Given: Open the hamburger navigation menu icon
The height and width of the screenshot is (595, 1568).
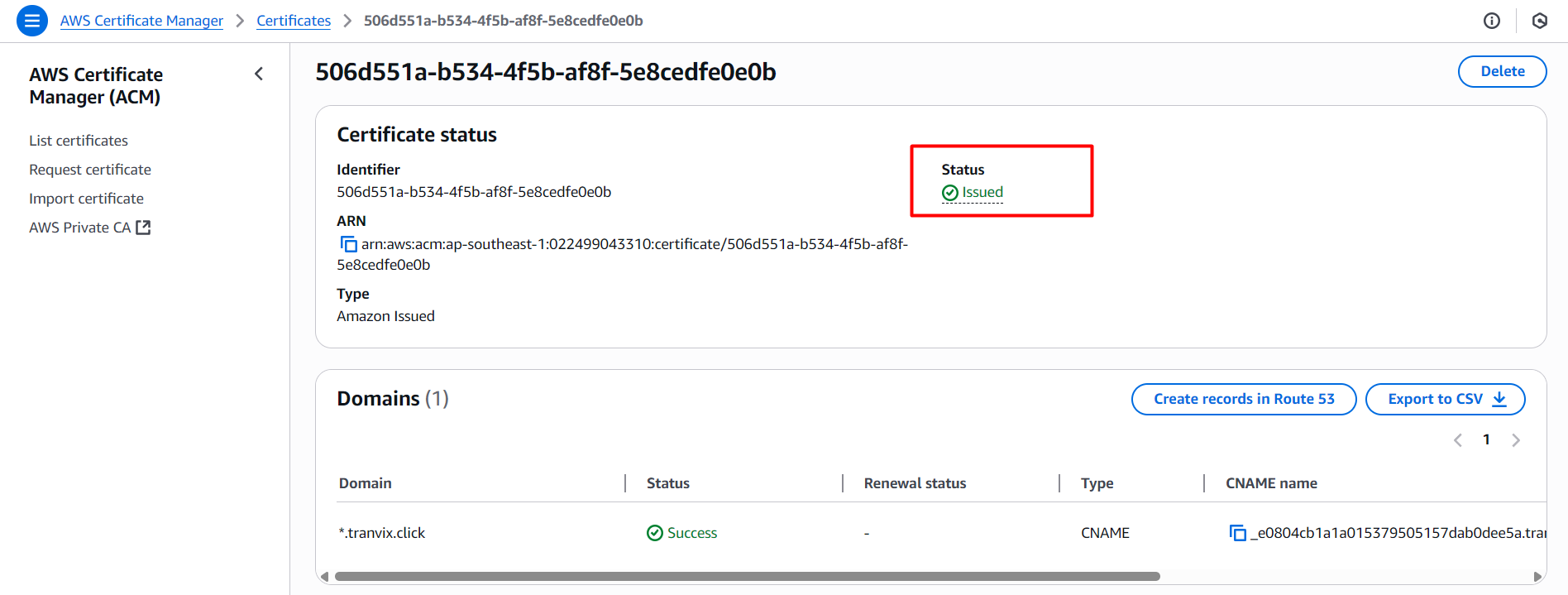Looking at the screenshot, I should pos(32,21).
